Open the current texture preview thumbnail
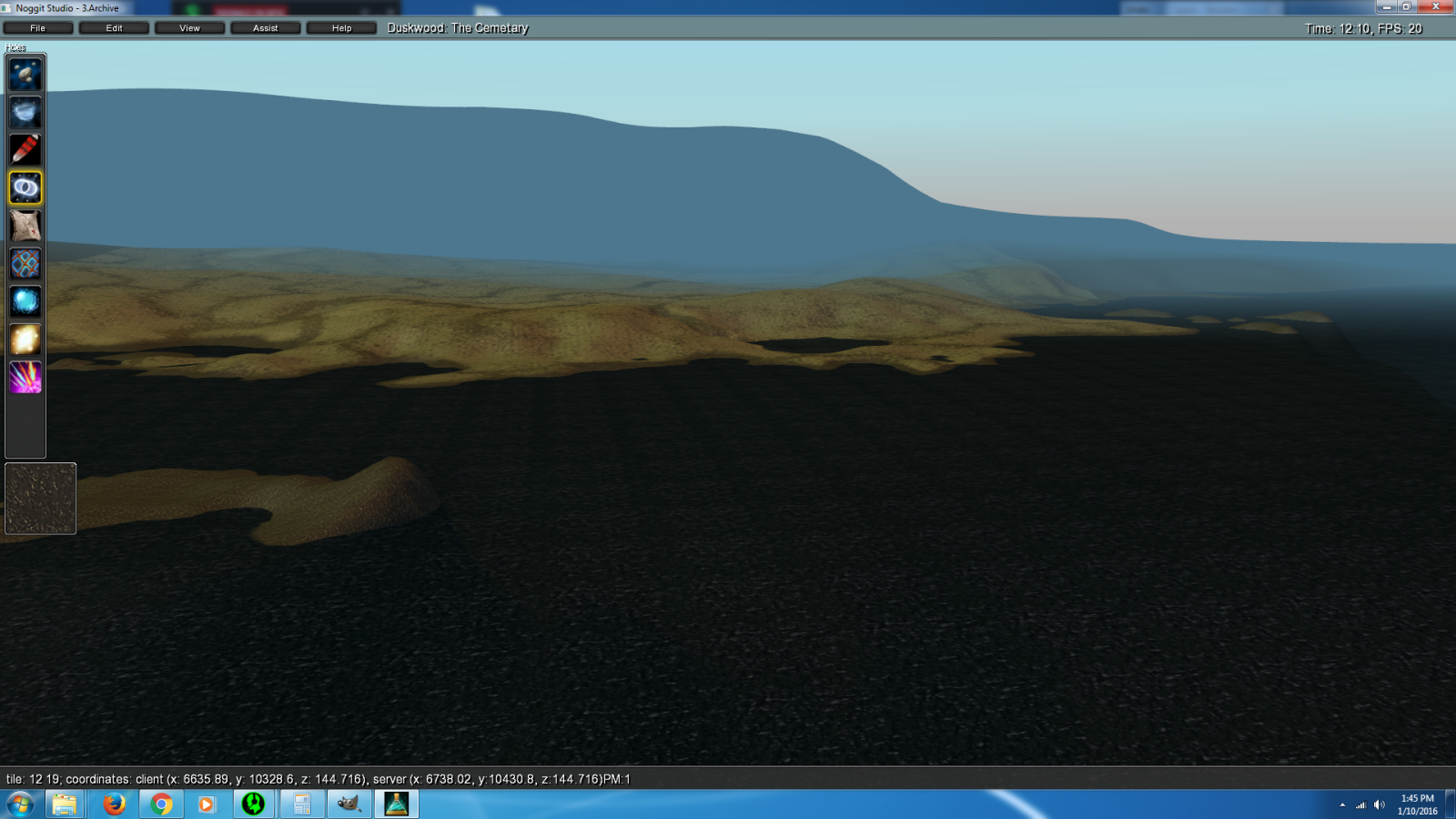 [41, 499]
